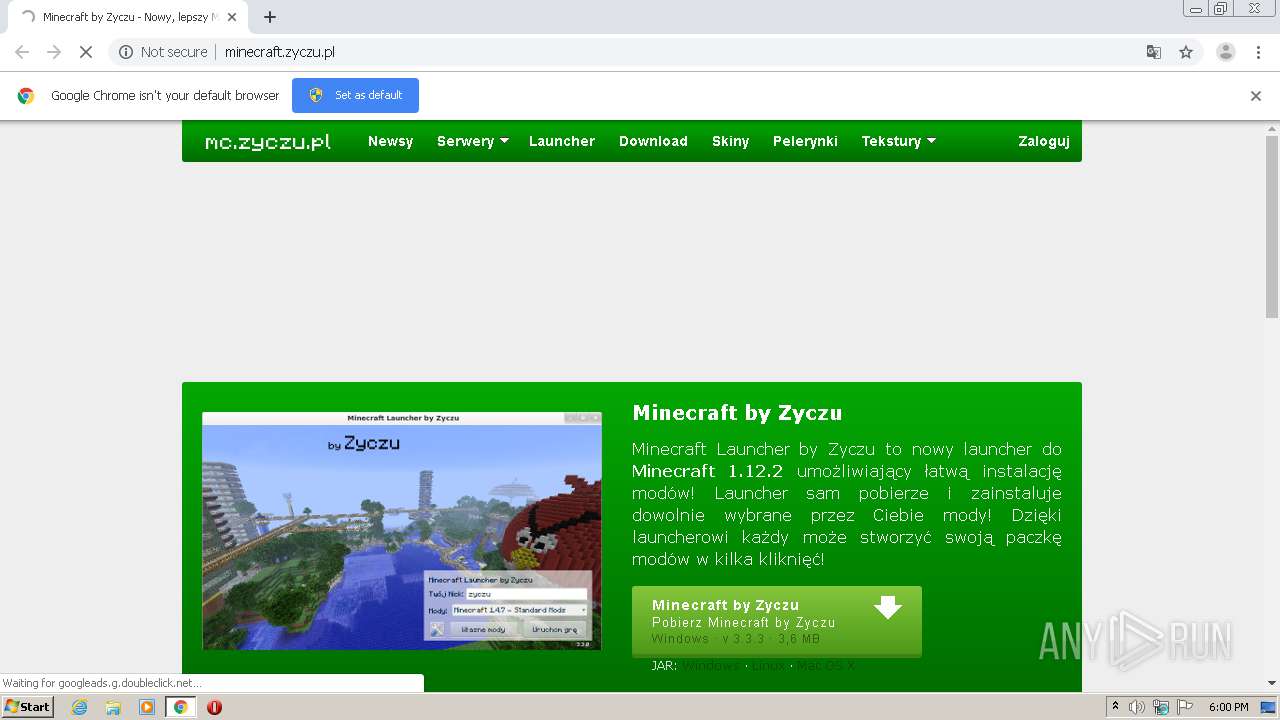Open the Newsy menu item
Screen dimensions: 1280x720
(x=390, y=141)
